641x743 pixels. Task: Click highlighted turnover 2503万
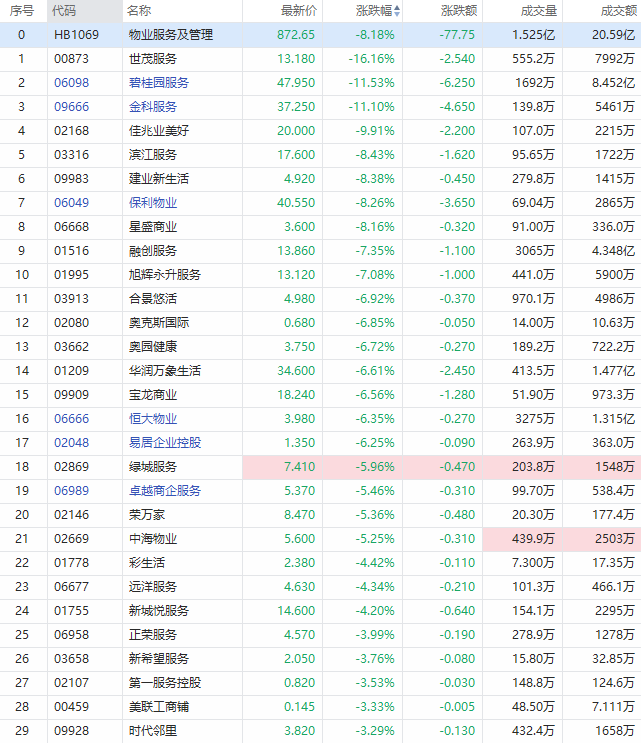pos(615,539)
